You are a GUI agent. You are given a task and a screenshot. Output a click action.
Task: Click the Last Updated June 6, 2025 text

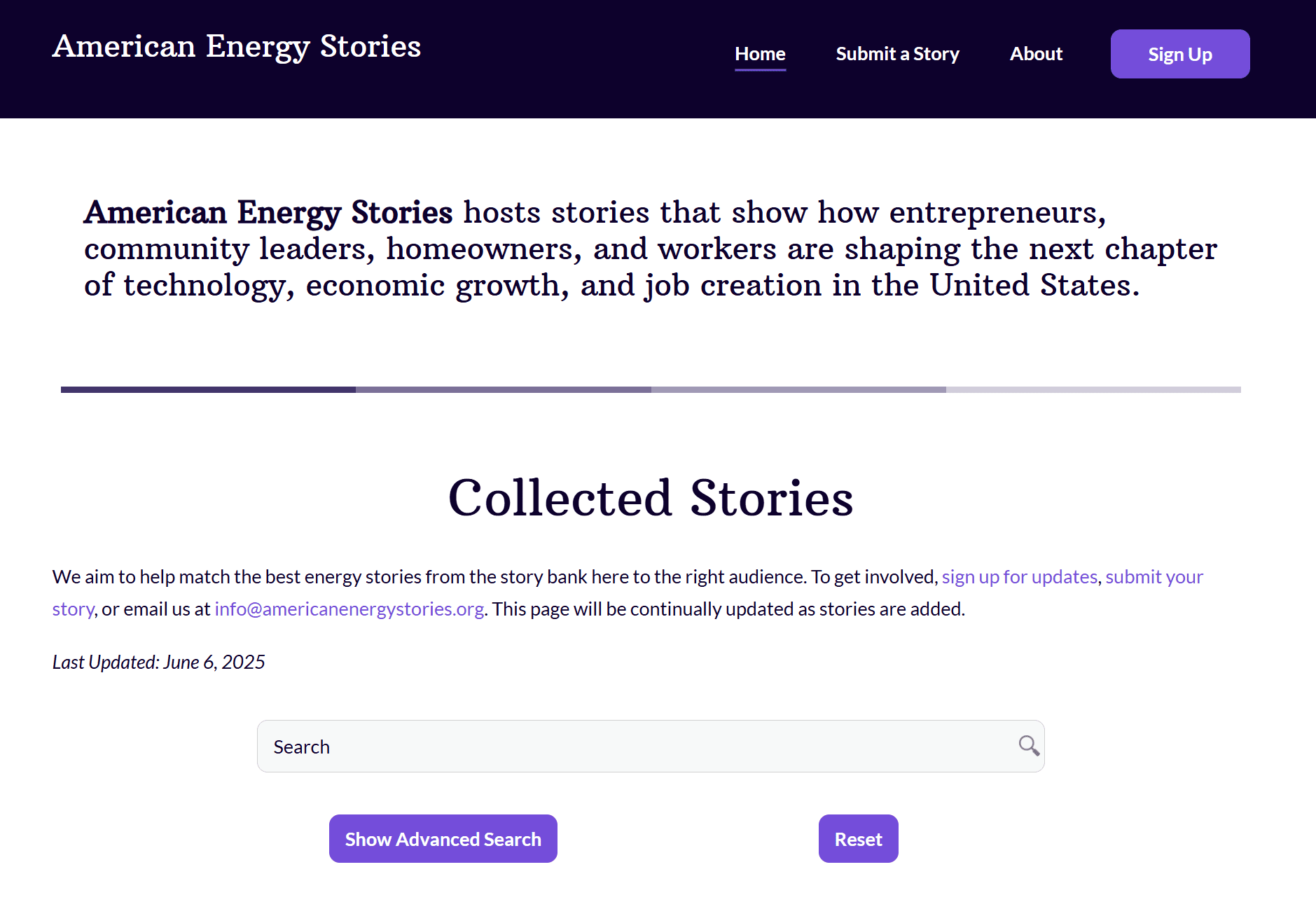(x=159, y=662)
